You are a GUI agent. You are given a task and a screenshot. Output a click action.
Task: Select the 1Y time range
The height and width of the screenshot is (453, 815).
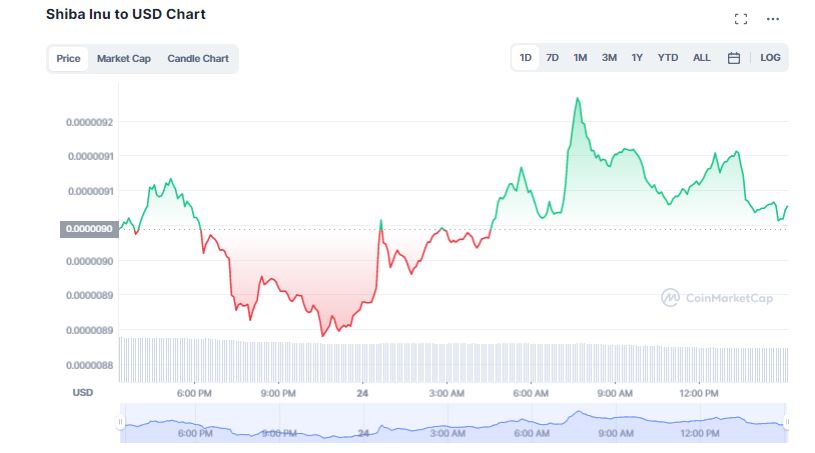637,58
